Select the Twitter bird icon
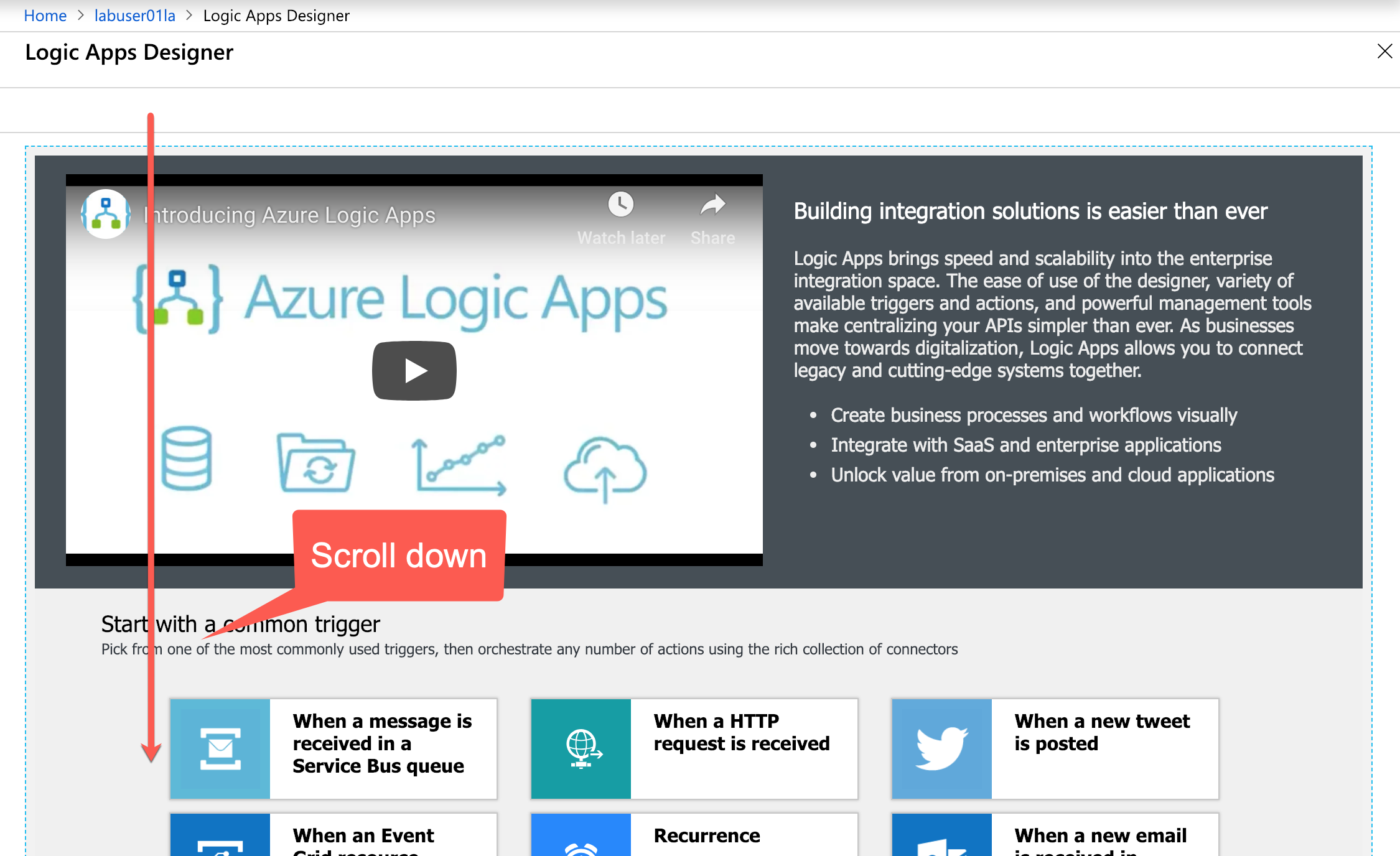Image resolution: width=1400 pixels, height=856 pixels. point(942,748)
